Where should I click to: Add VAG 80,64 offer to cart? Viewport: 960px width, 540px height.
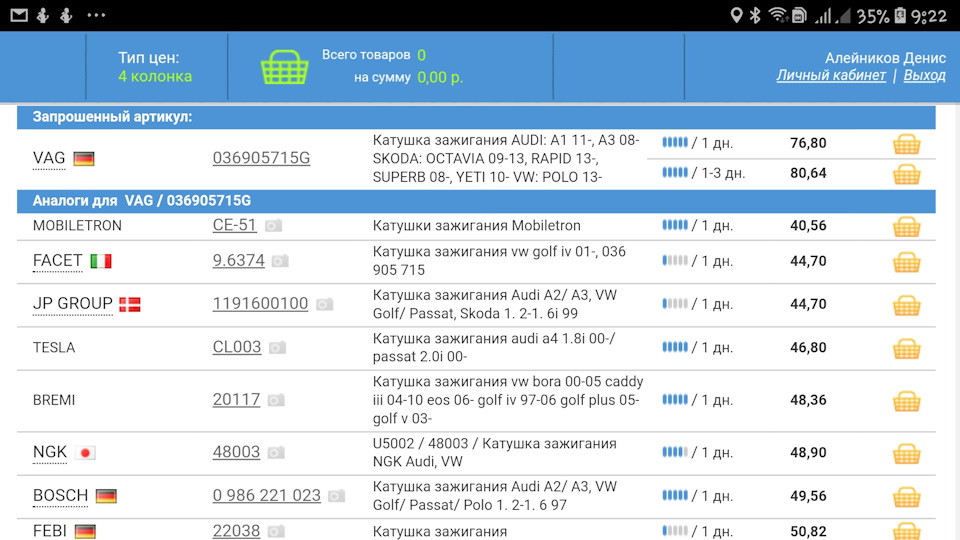[907, 174]
